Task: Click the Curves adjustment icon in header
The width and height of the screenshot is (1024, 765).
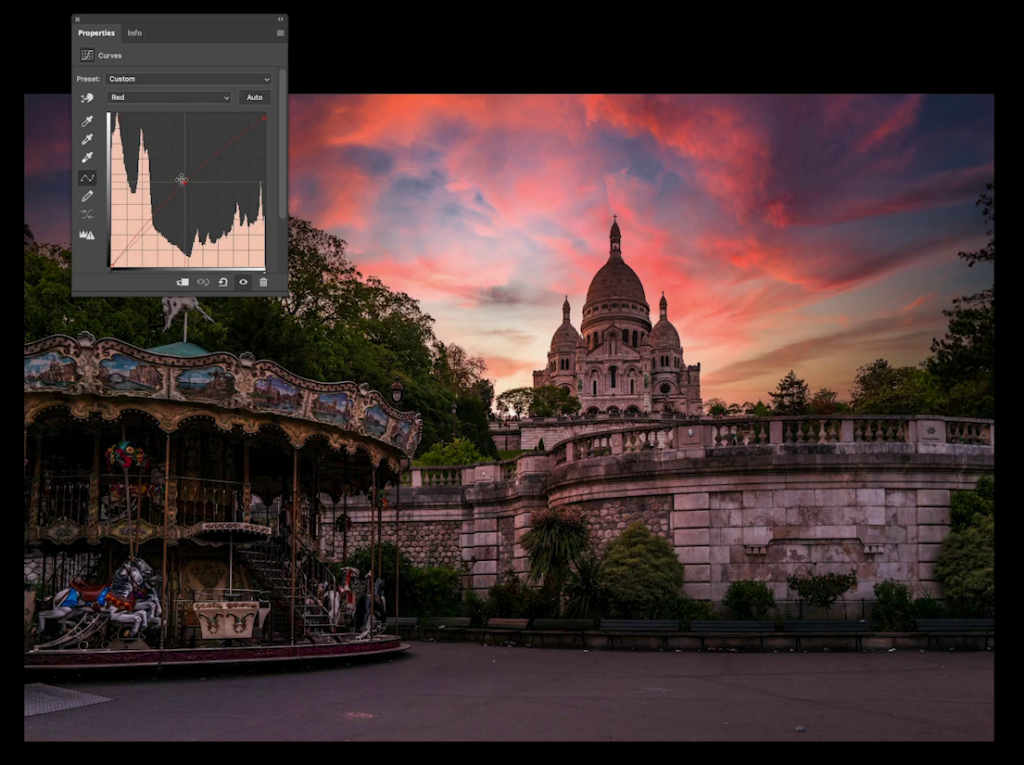Action: point(87,56)
